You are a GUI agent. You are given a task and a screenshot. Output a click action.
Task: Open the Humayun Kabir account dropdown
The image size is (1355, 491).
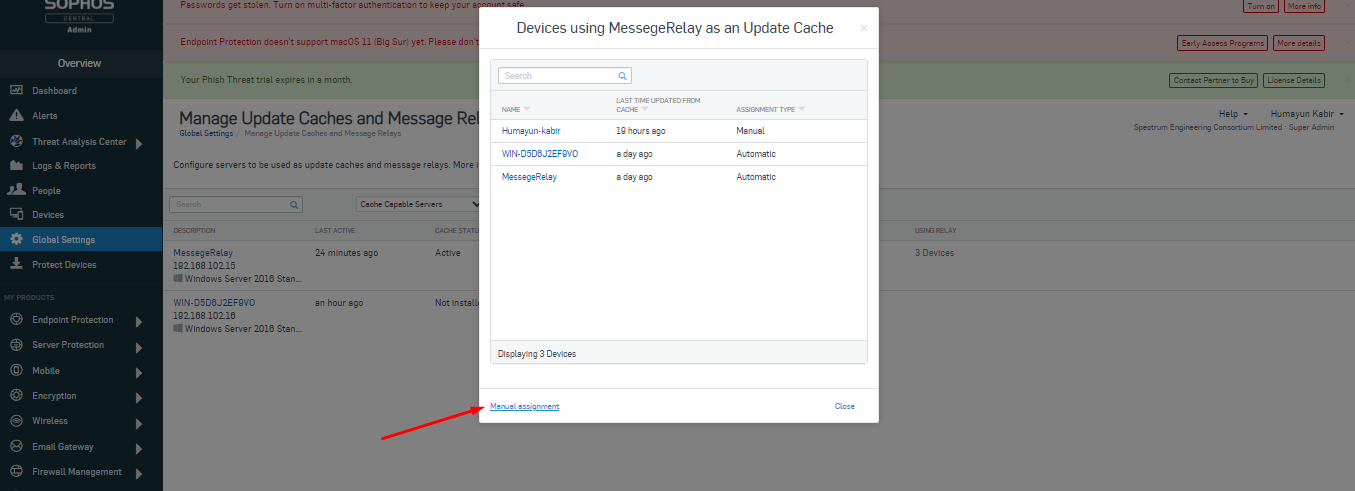coord(1307,114)
